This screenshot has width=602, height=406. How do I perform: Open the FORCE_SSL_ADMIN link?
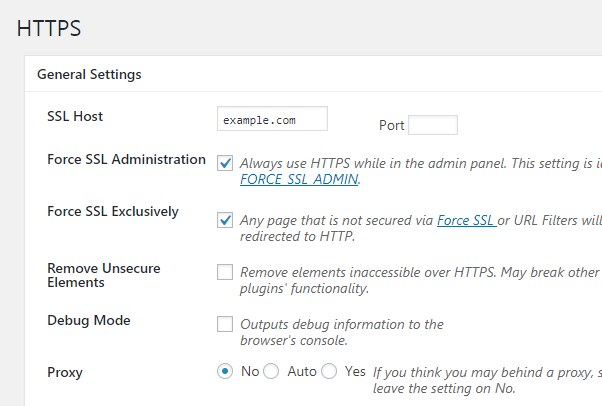pos(299,179)
